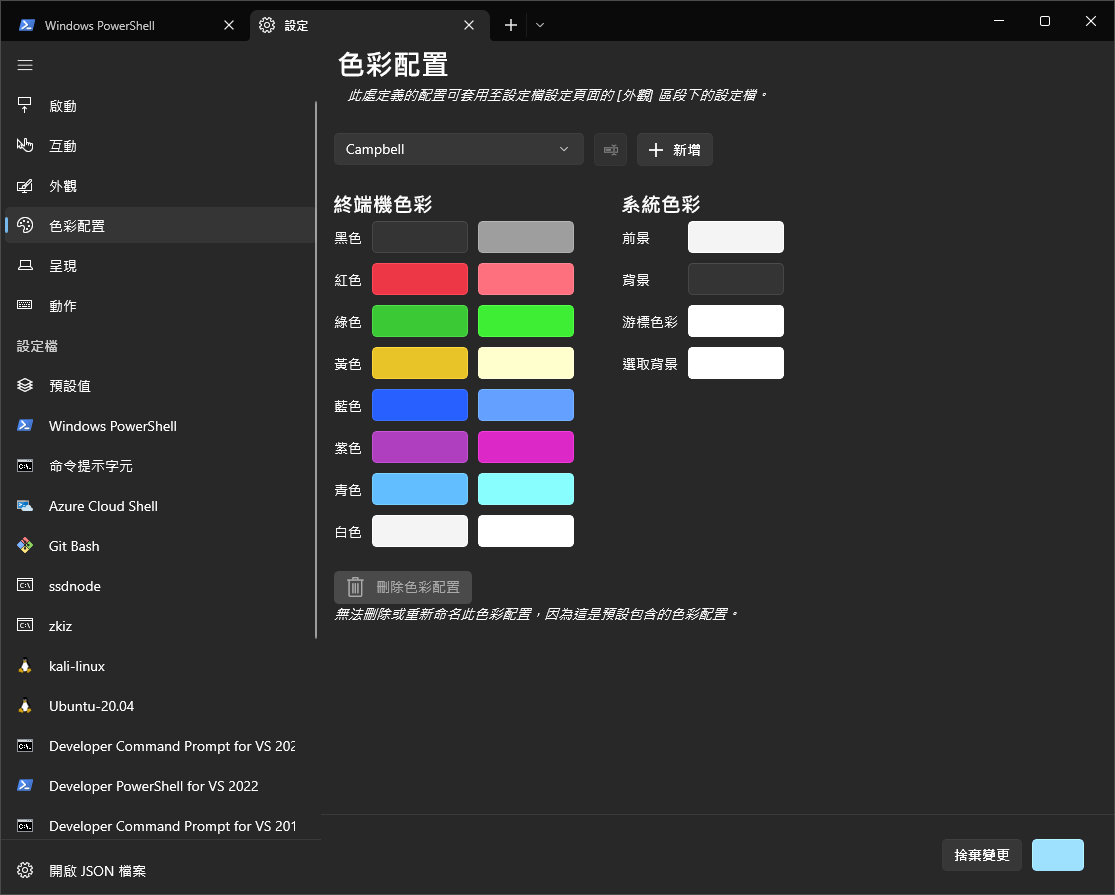Image resolution: width=1115 pixels, height=895 pixels.
Task: Close the 設定 settings tab
Action: point(469,26)
